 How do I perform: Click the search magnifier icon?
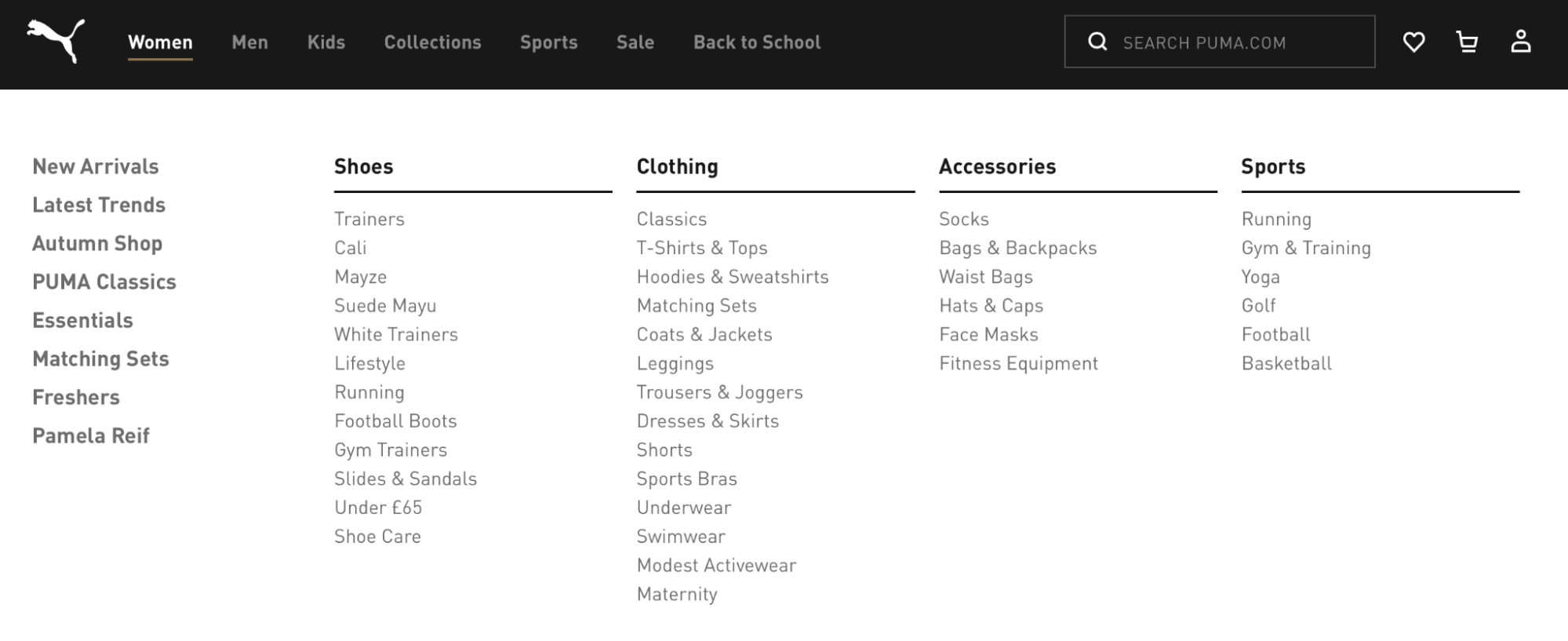1097,42
